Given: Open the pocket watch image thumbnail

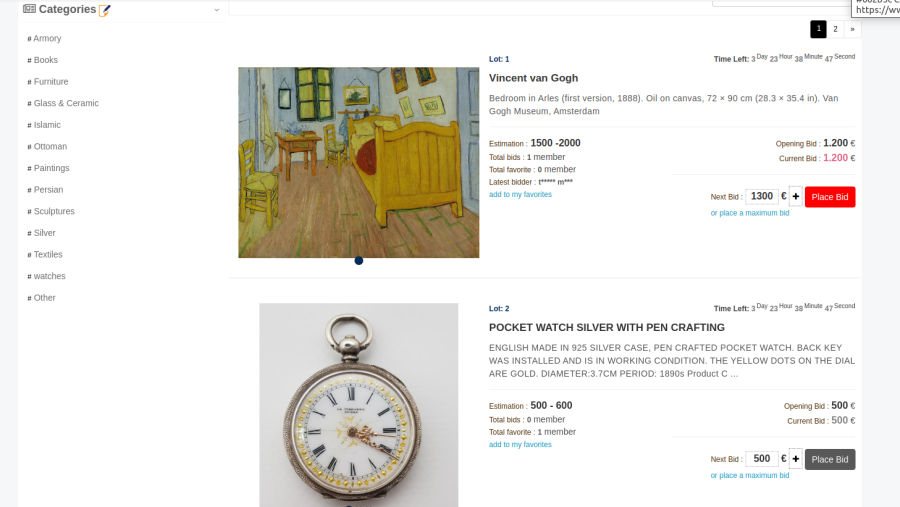Looking at the screenshot, I should pos(359,405).
